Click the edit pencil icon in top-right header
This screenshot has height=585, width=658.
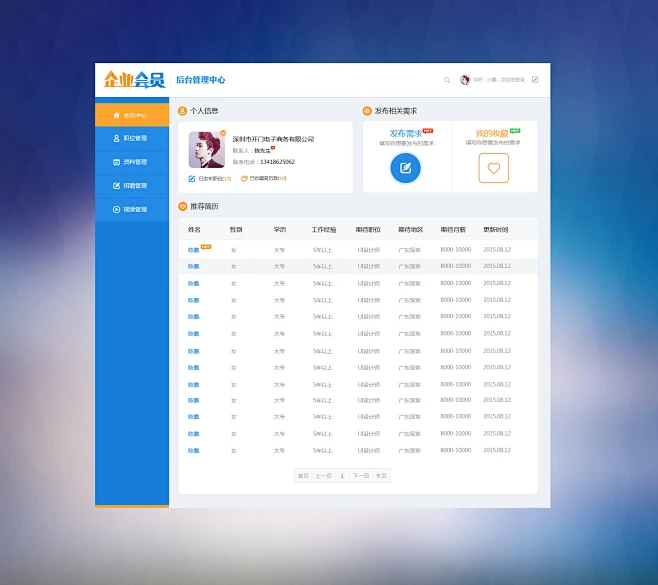(x=535, y=80)
